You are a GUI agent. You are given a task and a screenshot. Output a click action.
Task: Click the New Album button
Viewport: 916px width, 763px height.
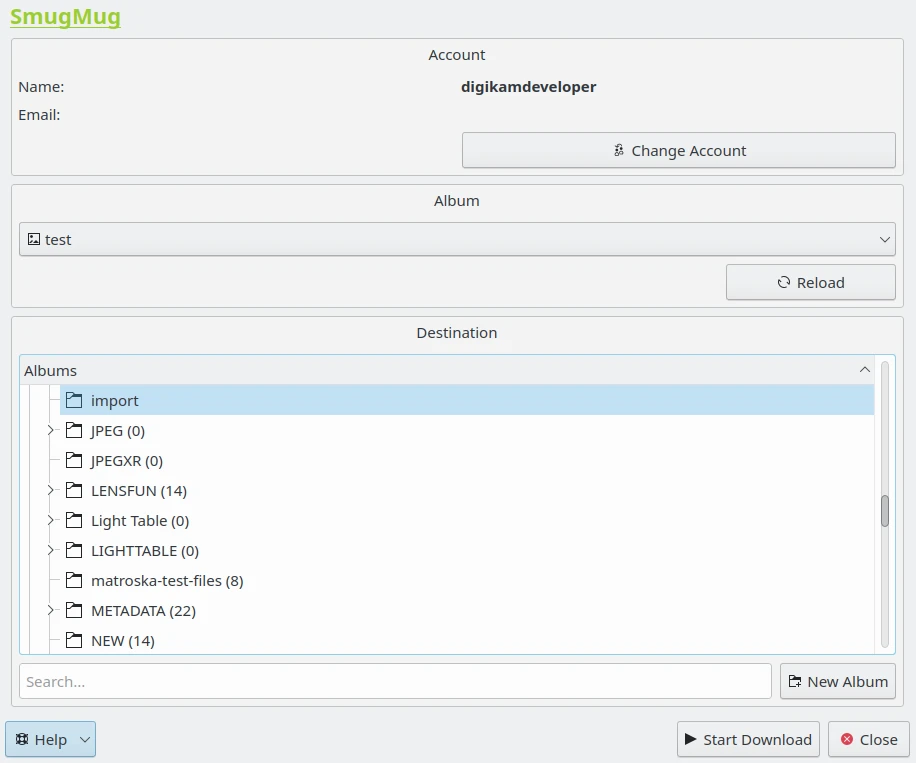click(x=837, y=682)
